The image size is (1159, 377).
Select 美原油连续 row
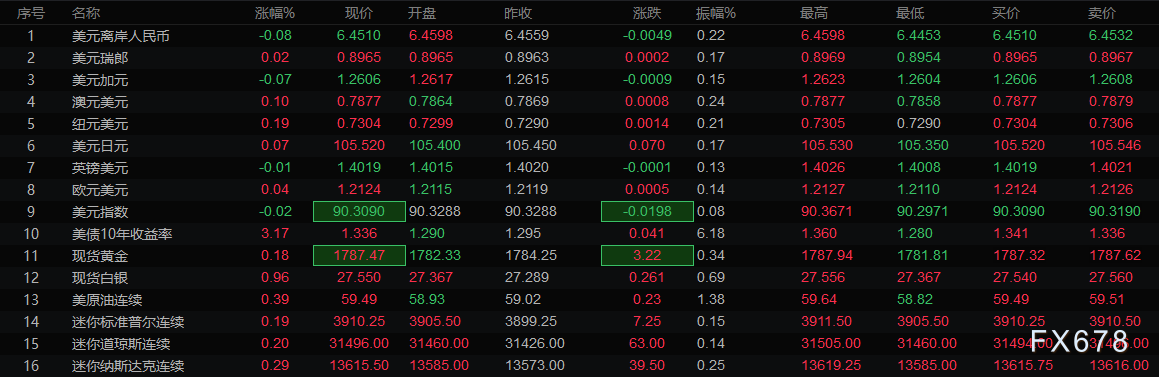click(x=580, y=300)
